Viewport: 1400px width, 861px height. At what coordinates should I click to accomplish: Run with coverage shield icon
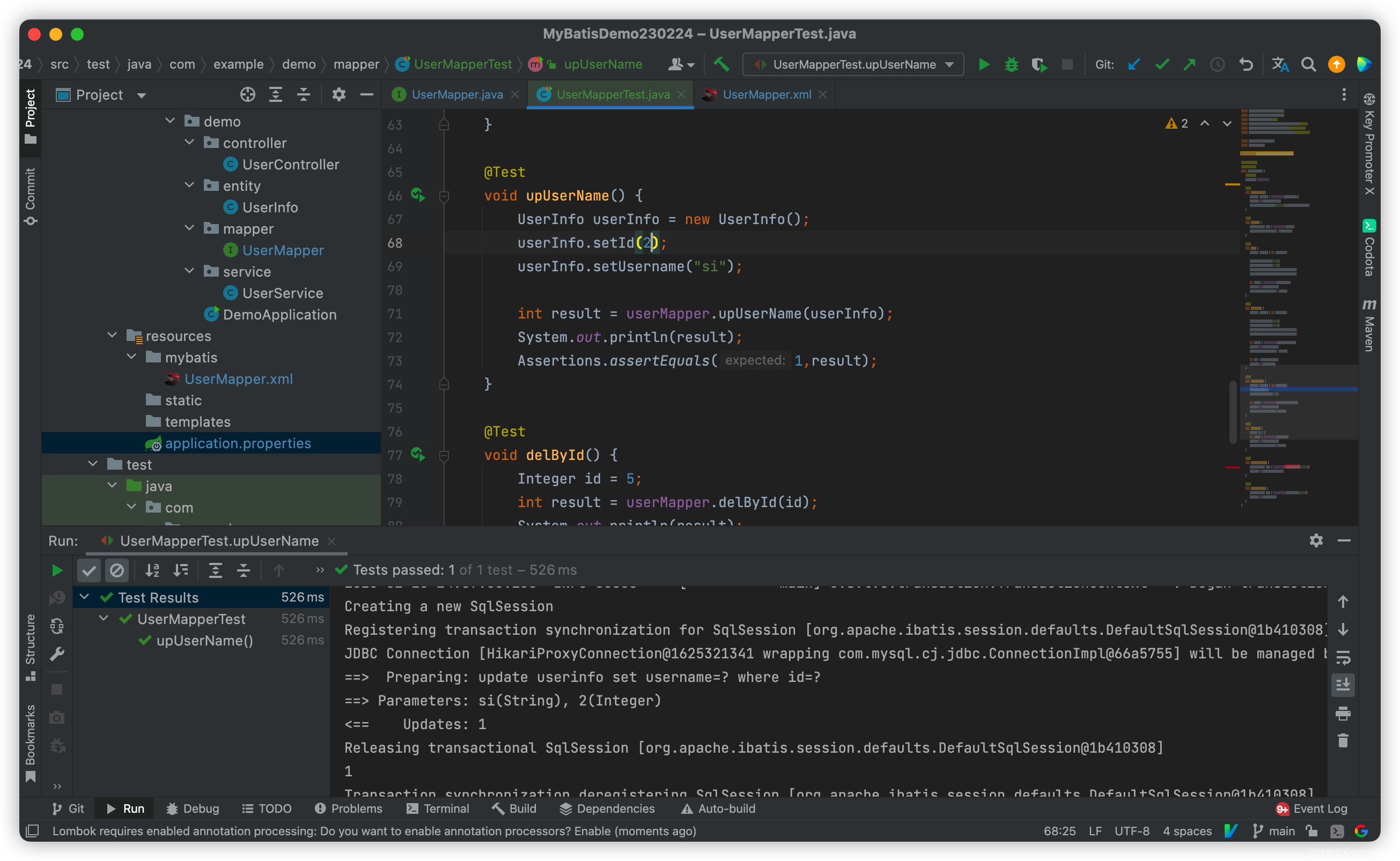click(x=1039, y=64)
